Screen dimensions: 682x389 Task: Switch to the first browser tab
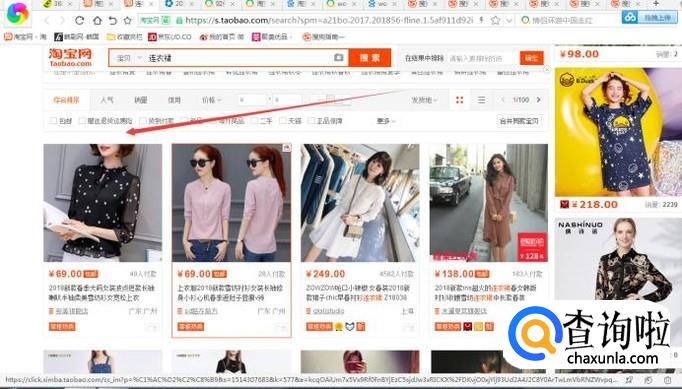[58, 4]
